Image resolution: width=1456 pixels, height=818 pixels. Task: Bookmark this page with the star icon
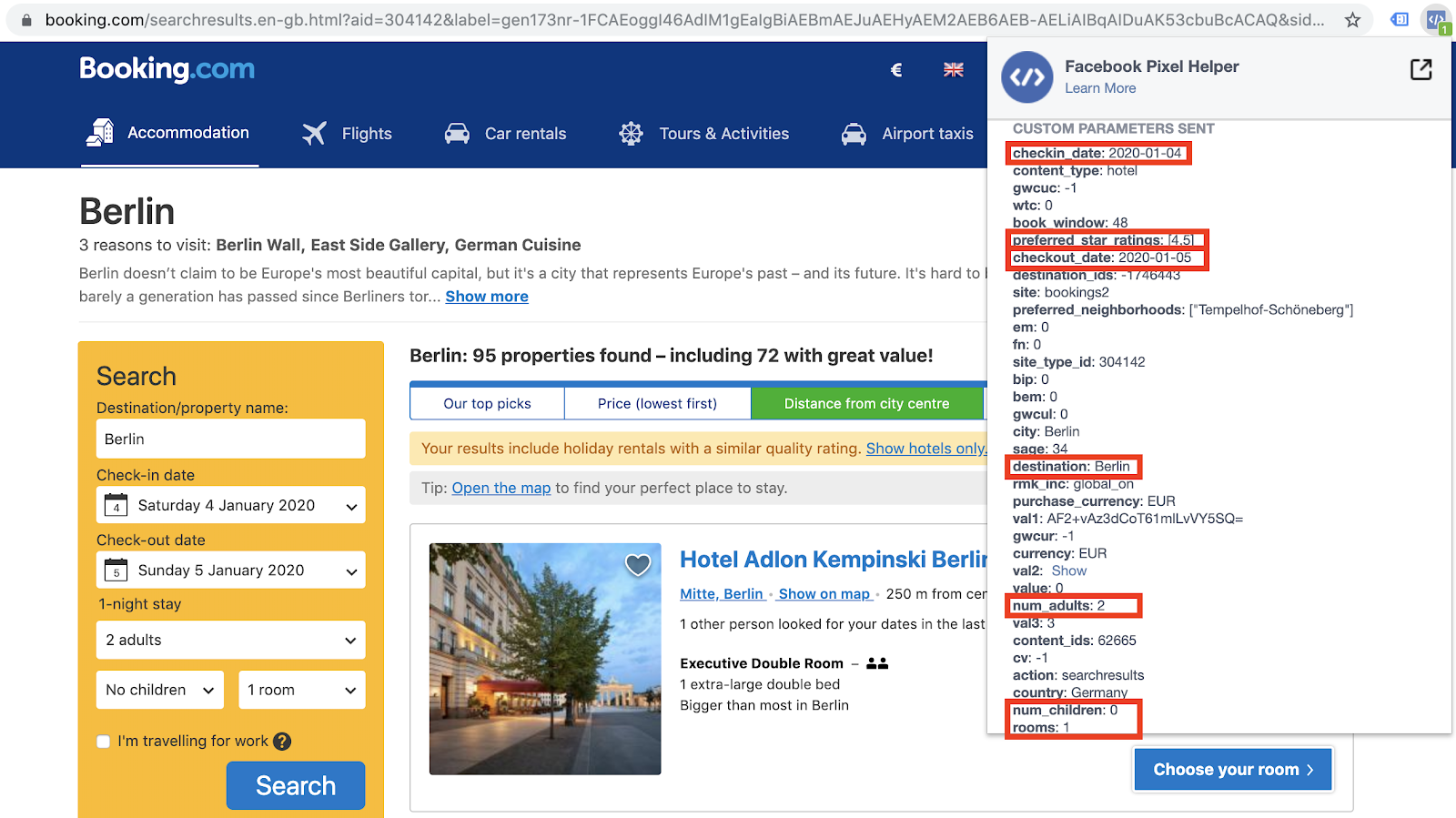click(x=1353, y=20)
